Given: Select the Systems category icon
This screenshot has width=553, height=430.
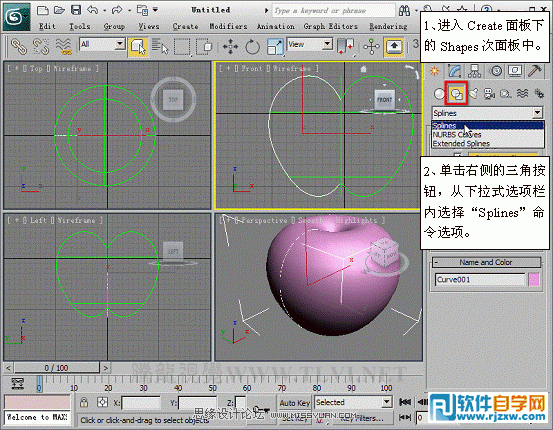Looking at the screenshot, I should 539,93.
